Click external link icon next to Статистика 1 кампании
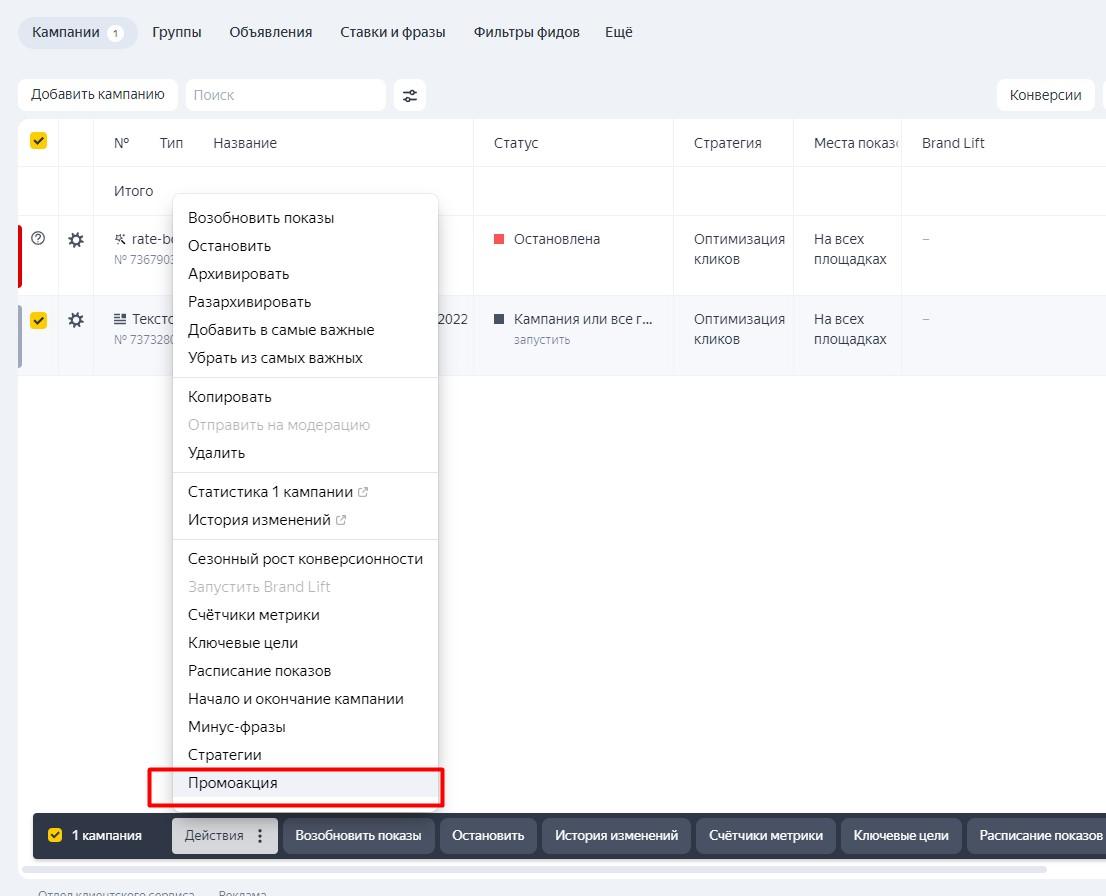This screenshot has height=896, width=1106. click(363, 492)
